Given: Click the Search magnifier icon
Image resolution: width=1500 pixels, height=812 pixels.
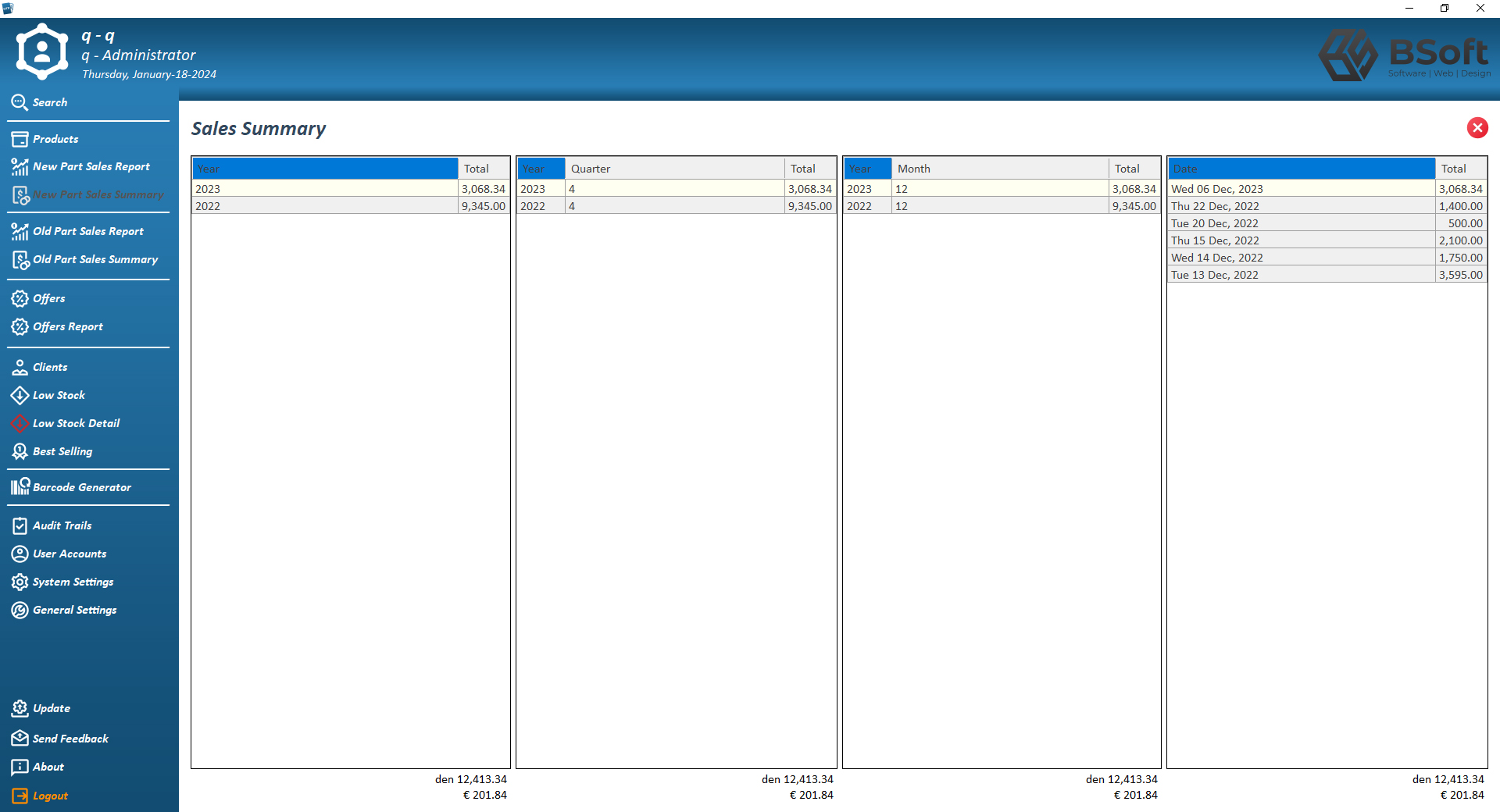Looking at the screenshot, I should (x=20, y=102).
